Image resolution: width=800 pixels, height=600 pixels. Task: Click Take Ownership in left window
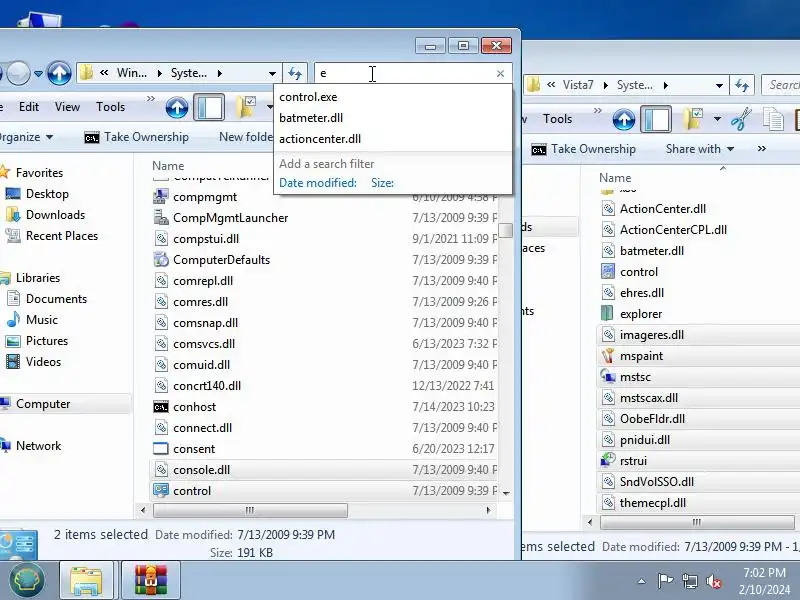(137, 137)
